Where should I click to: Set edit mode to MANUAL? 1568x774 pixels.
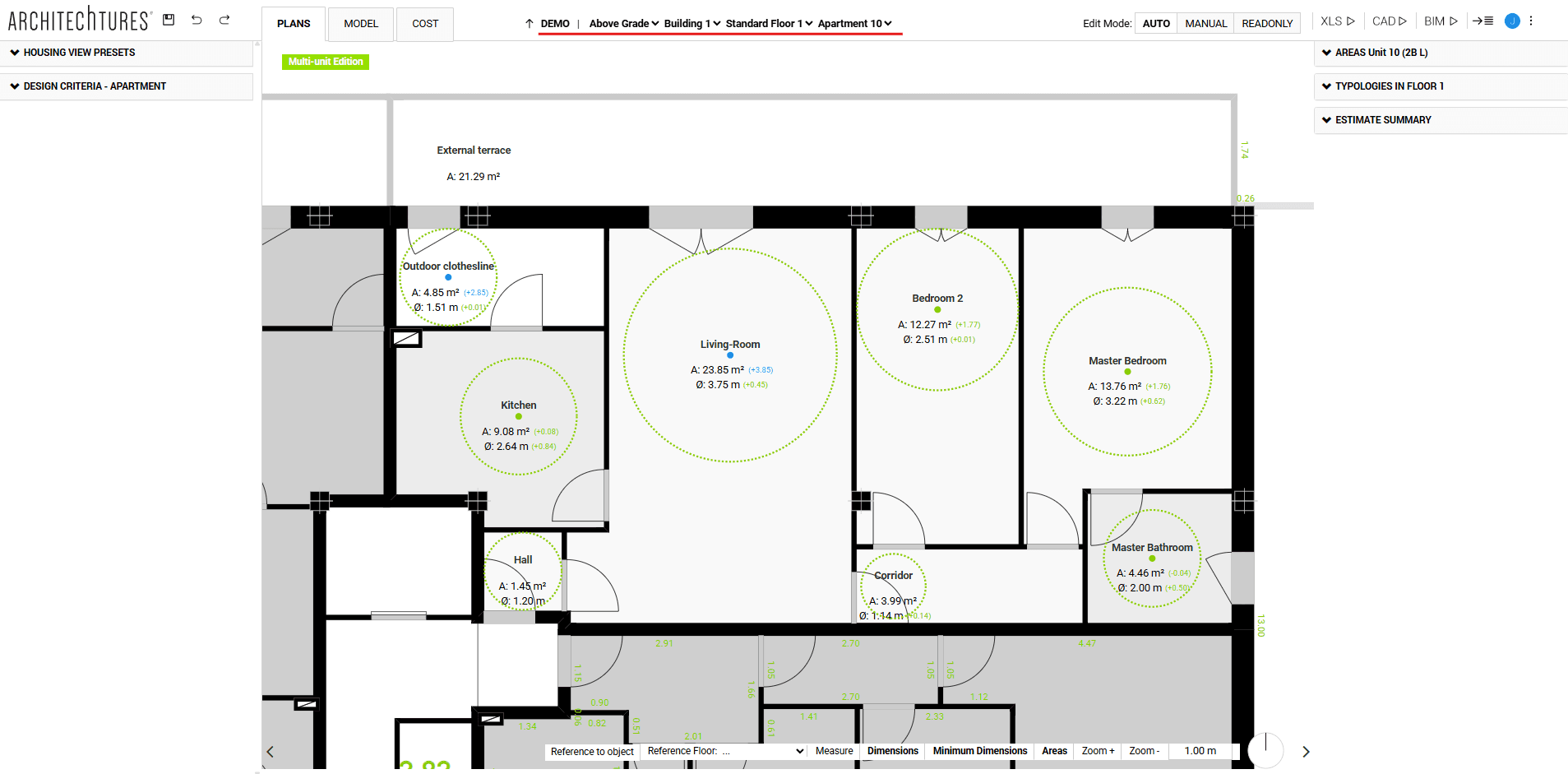[1205, 23]
